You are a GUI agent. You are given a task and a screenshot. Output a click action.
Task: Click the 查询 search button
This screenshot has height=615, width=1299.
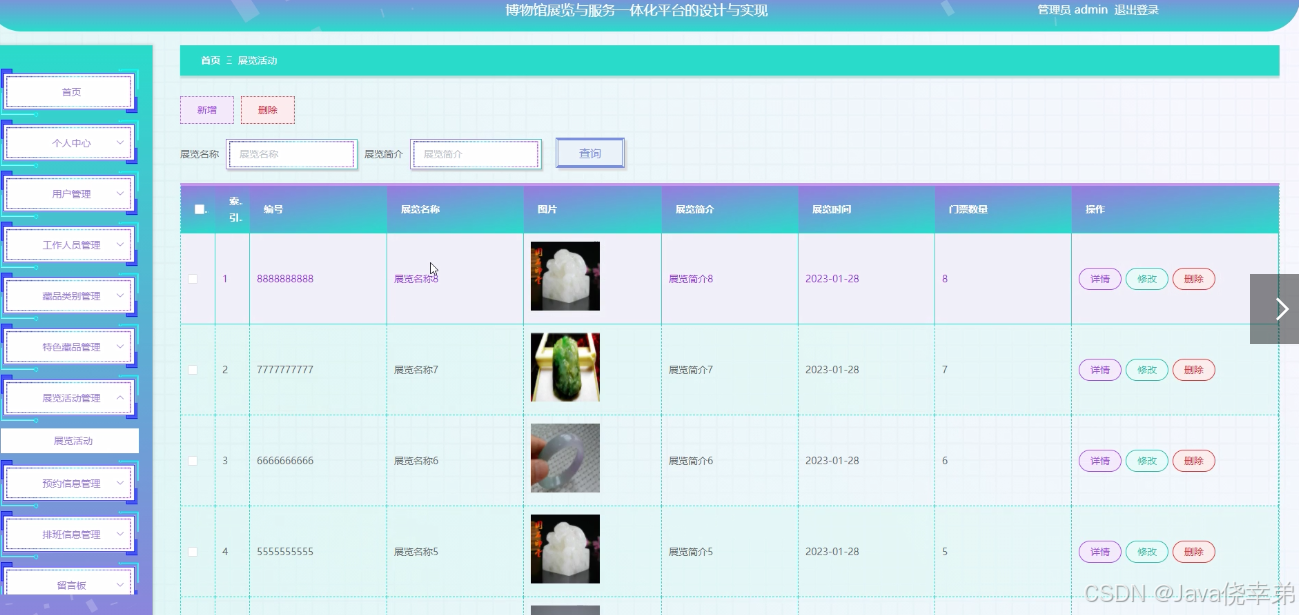pos(590,153)
